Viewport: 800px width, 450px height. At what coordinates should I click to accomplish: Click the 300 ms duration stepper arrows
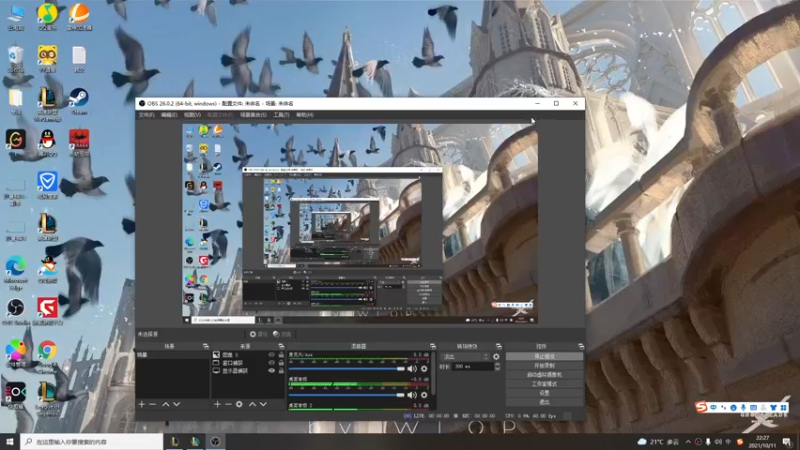[x=497, y=366]
